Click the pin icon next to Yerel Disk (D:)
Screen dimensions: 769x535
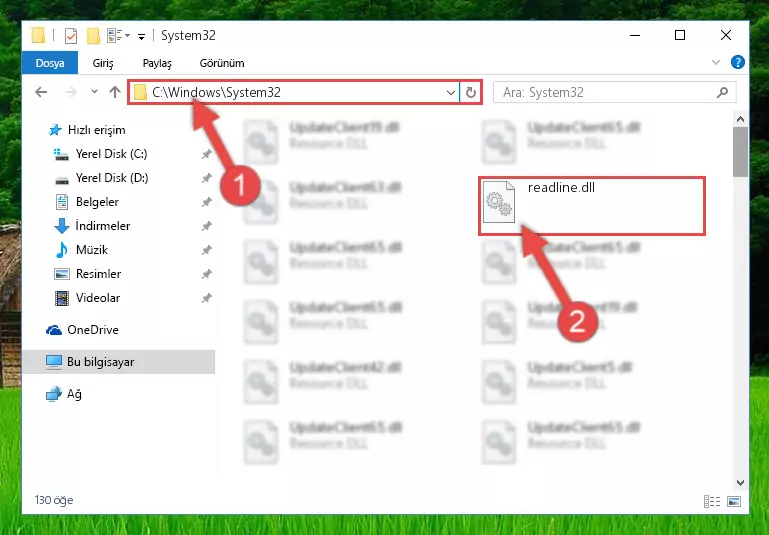click(206, 178)
